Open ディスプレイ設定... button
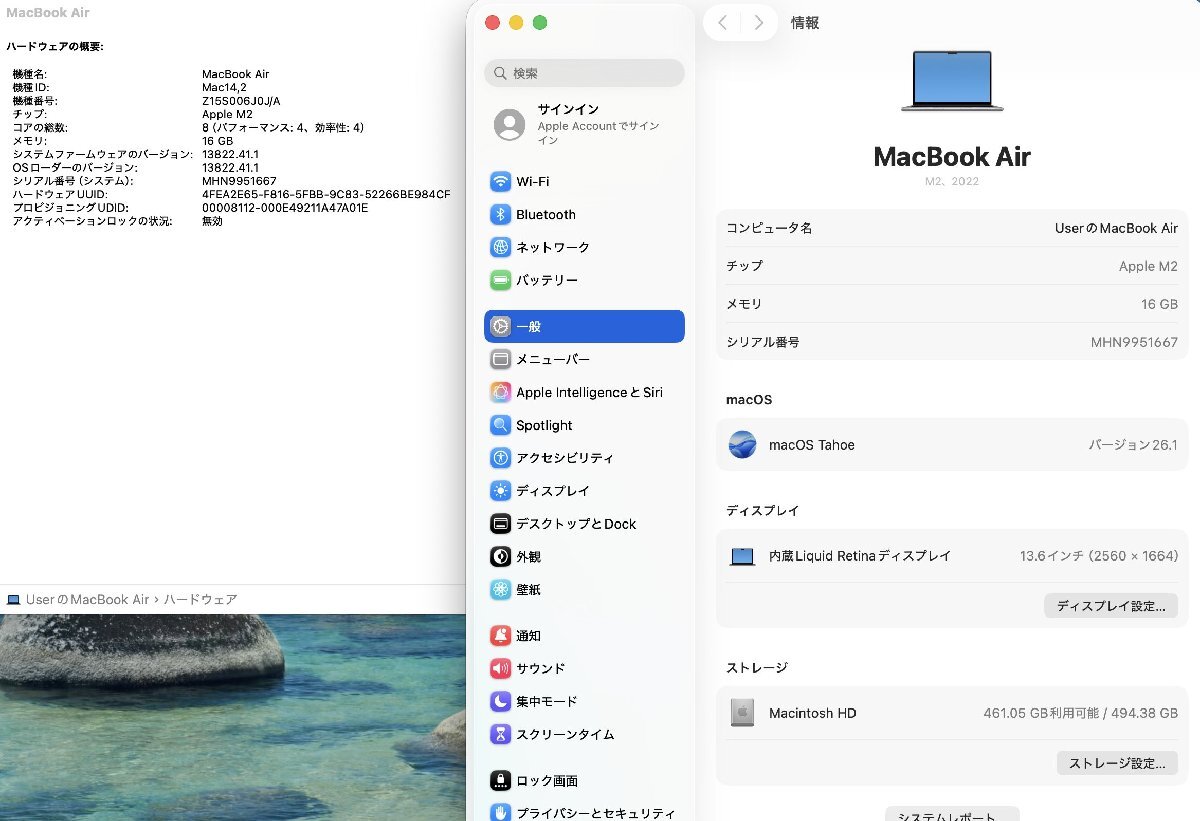Screen dimensions: 1200x821 tap(1110, 606)
